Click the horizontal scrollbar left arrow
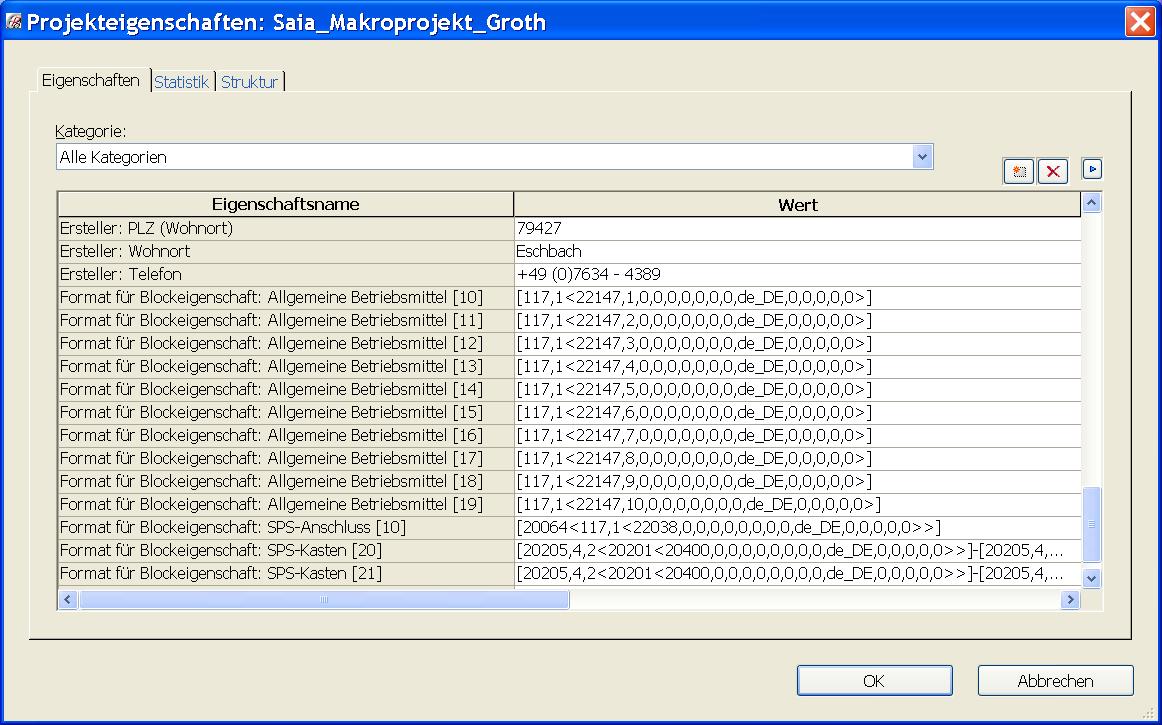The width and height of the screenshot is (1162, 725). tap(68, 600)
